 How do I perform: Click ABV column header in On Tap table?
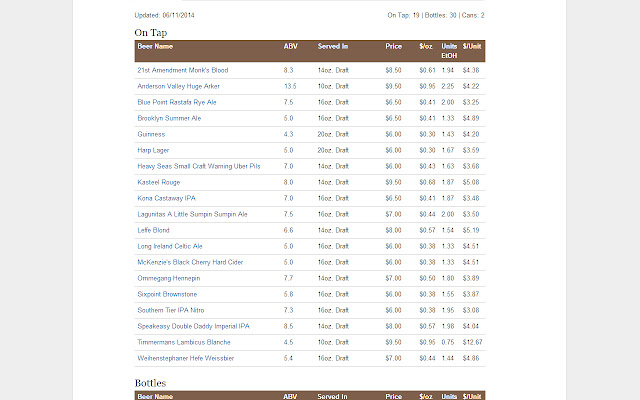291,46
